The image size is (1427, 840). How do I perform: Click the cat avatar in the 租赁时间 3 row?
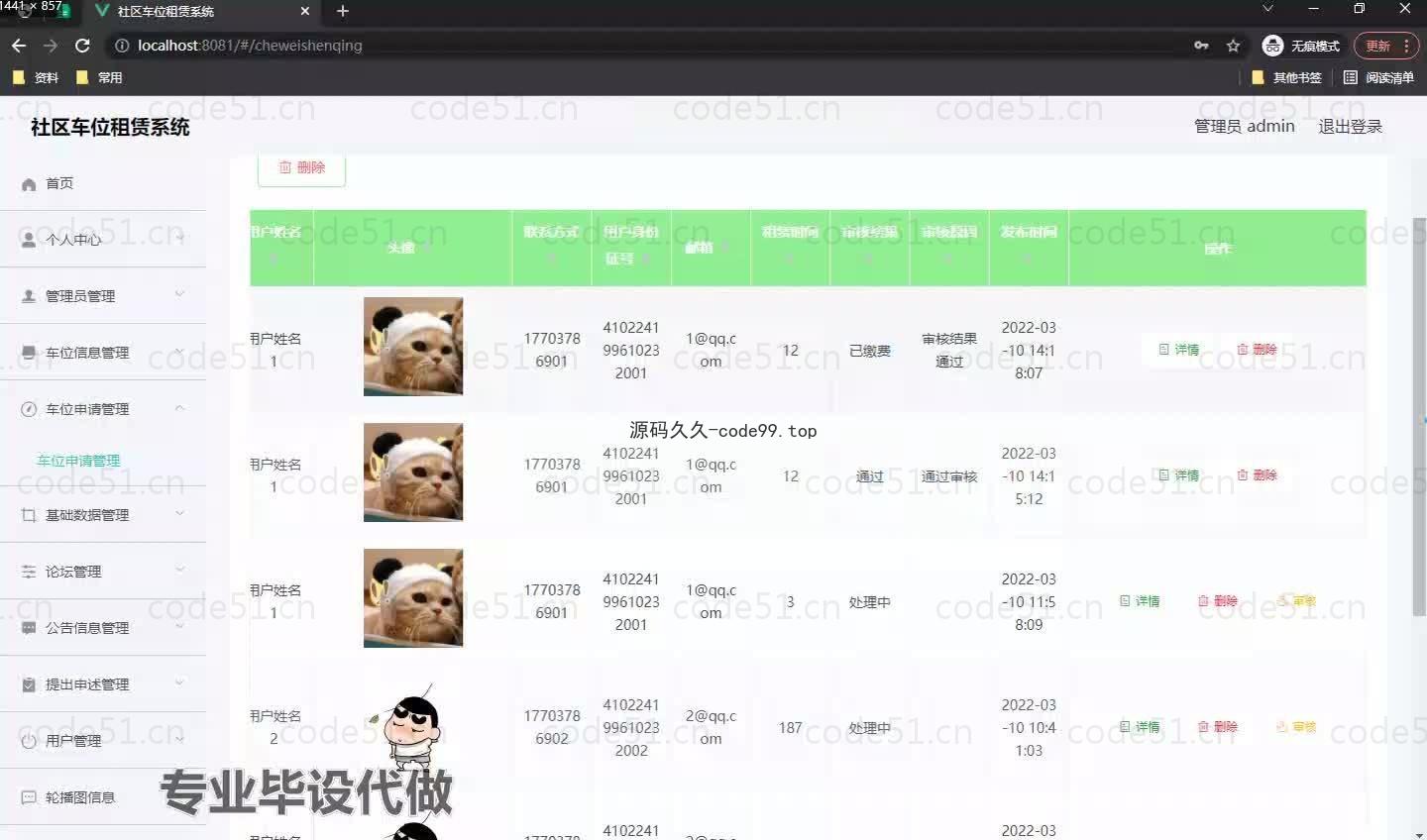tap(413, 598)
